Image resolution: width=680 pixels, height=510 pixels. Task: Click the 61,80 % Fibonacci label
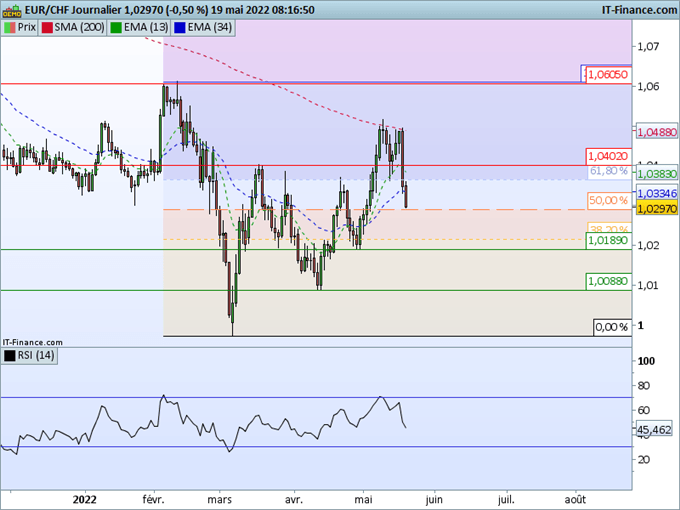(608, 171)
